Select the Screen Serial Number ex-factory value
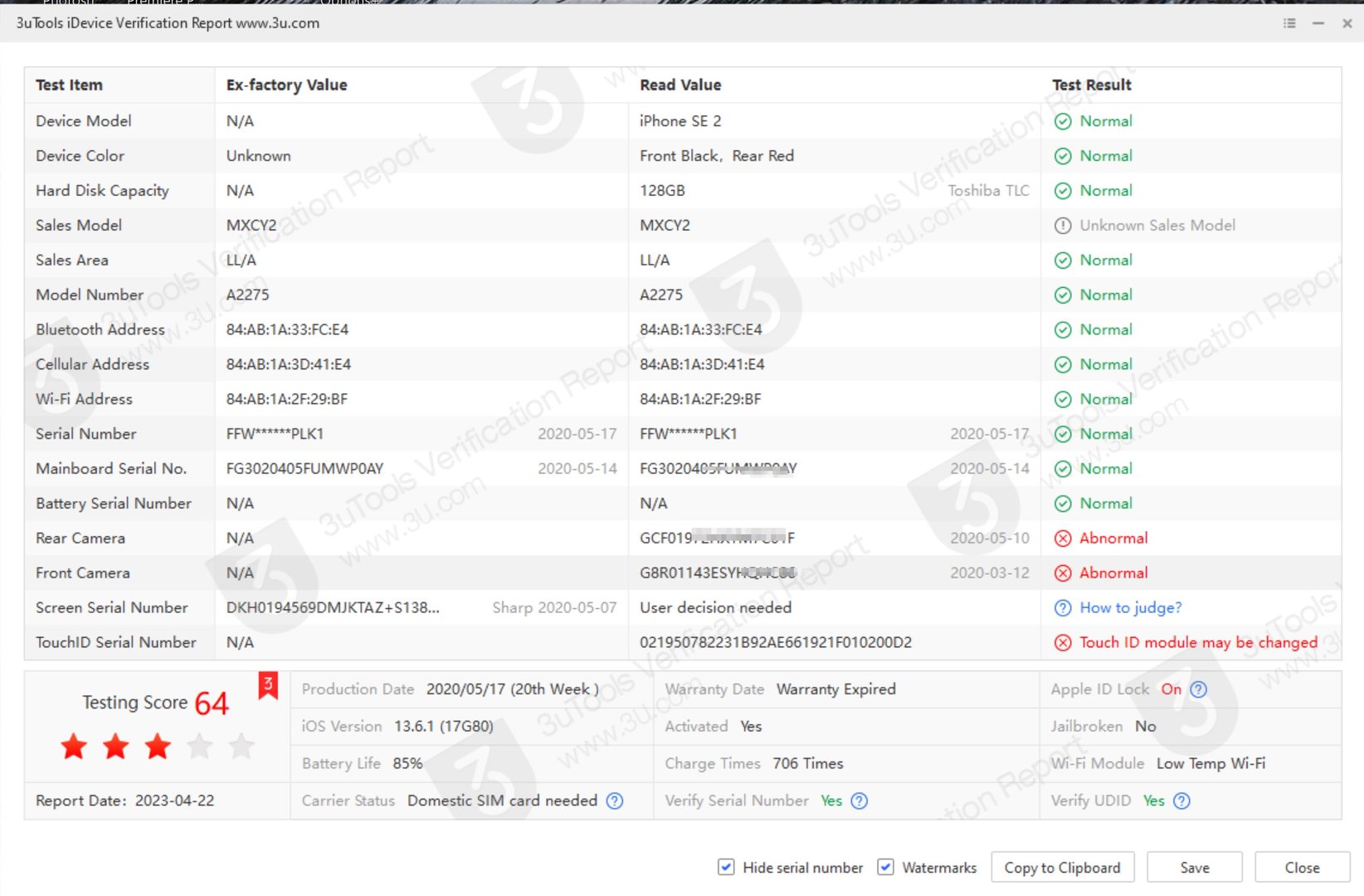Screen dimensions: 1364x896 pyautogui.click(x=333, y=608)
